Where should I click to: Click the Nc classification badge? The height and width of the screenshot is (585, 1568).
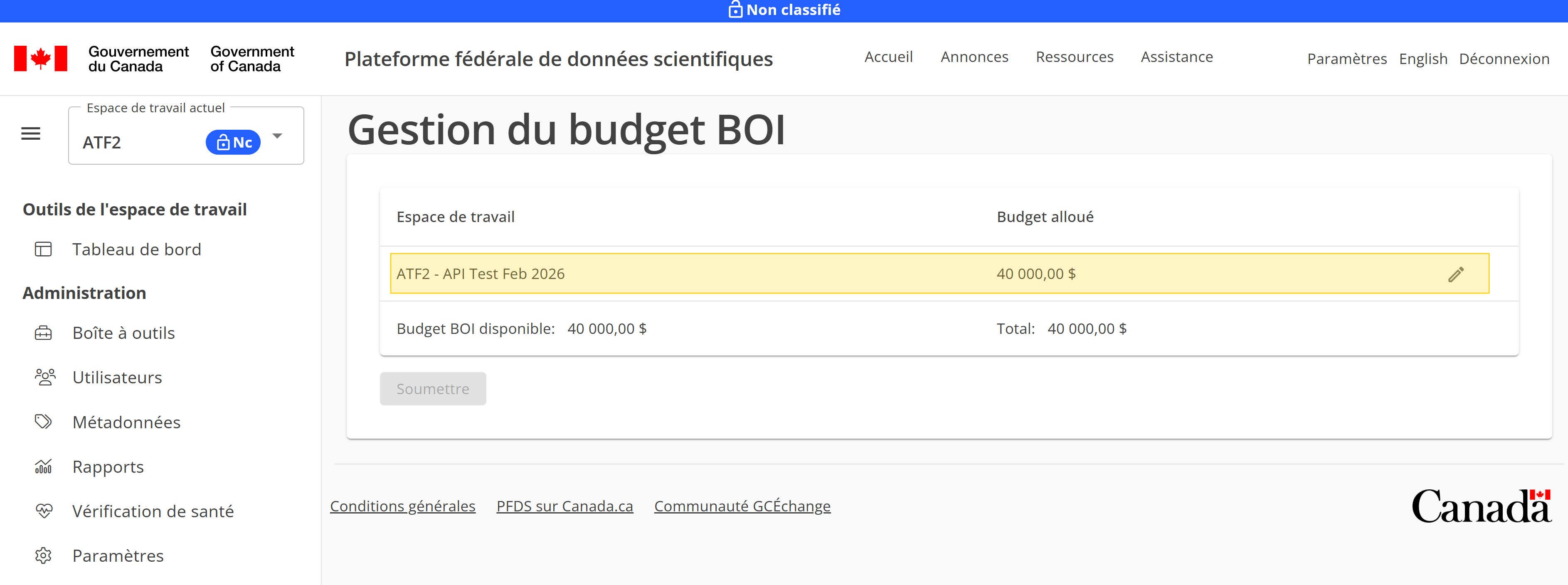tap(233, 142)
